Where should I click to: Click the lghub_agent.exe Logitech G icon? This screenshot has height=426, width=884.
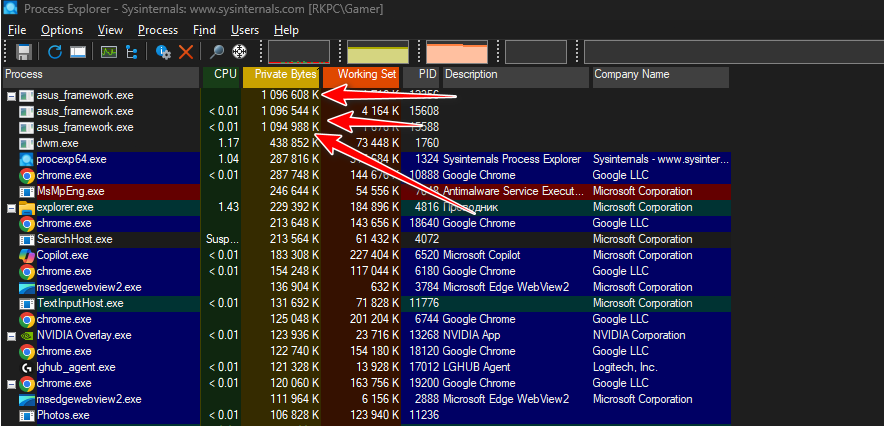pyautogui.click(x=26, y=367)
